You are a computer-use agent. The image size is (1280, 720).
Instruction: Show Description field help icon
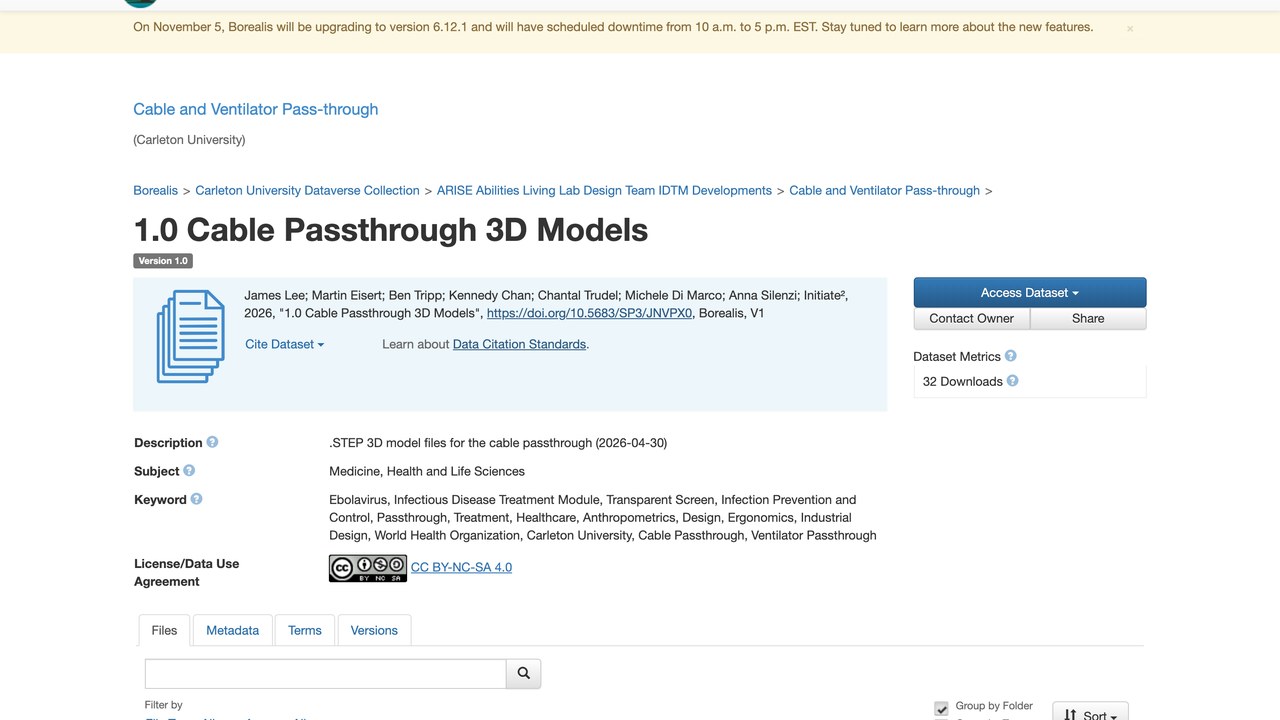[x=212, y=442]
